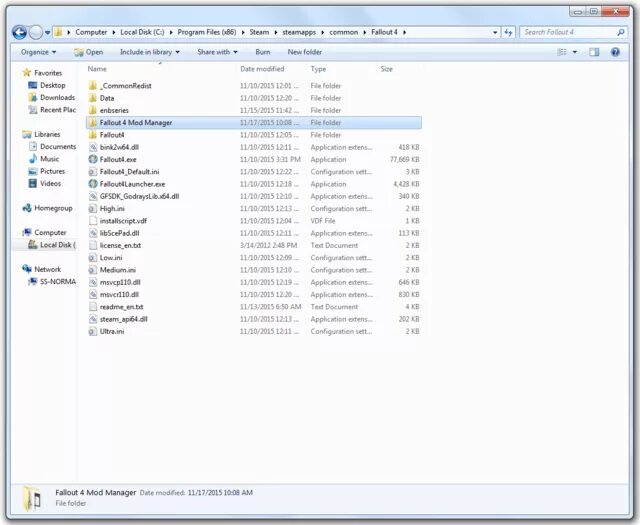The height and width of the screenshot is (525, 640).
Task: Open address bar previous locations dropdown
Action: tap(495, 32)
